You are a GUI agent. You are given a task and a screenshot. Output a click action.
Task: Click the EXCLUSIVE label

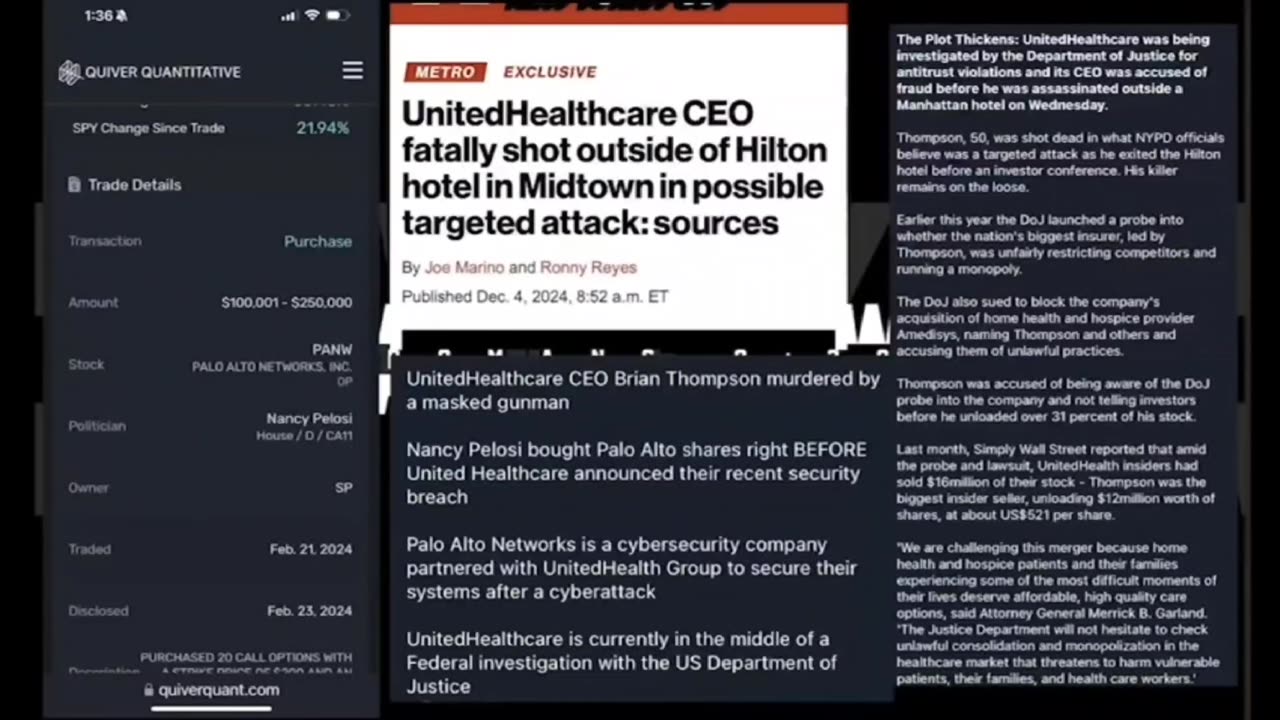(550, 72)
